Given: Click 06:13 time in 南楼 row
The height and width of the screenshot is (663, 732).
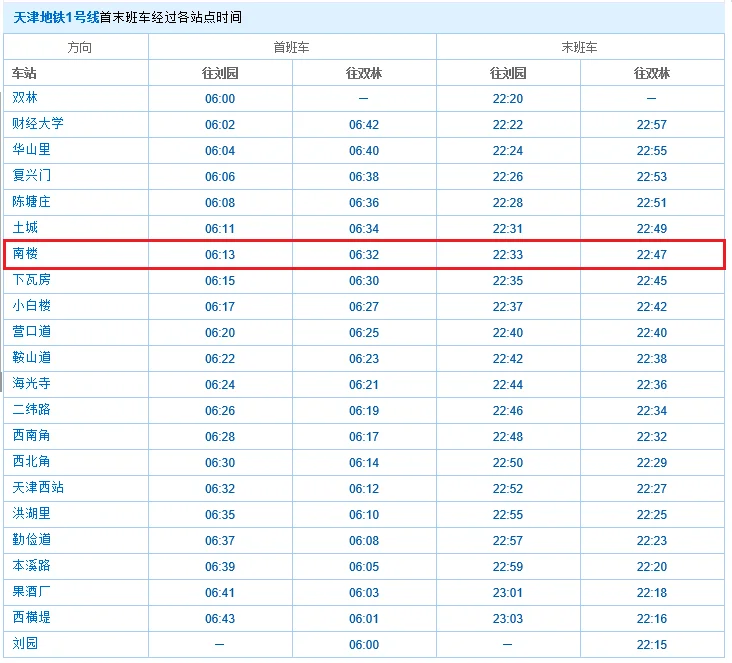Looking at the screenshot, I should point(220,255).
